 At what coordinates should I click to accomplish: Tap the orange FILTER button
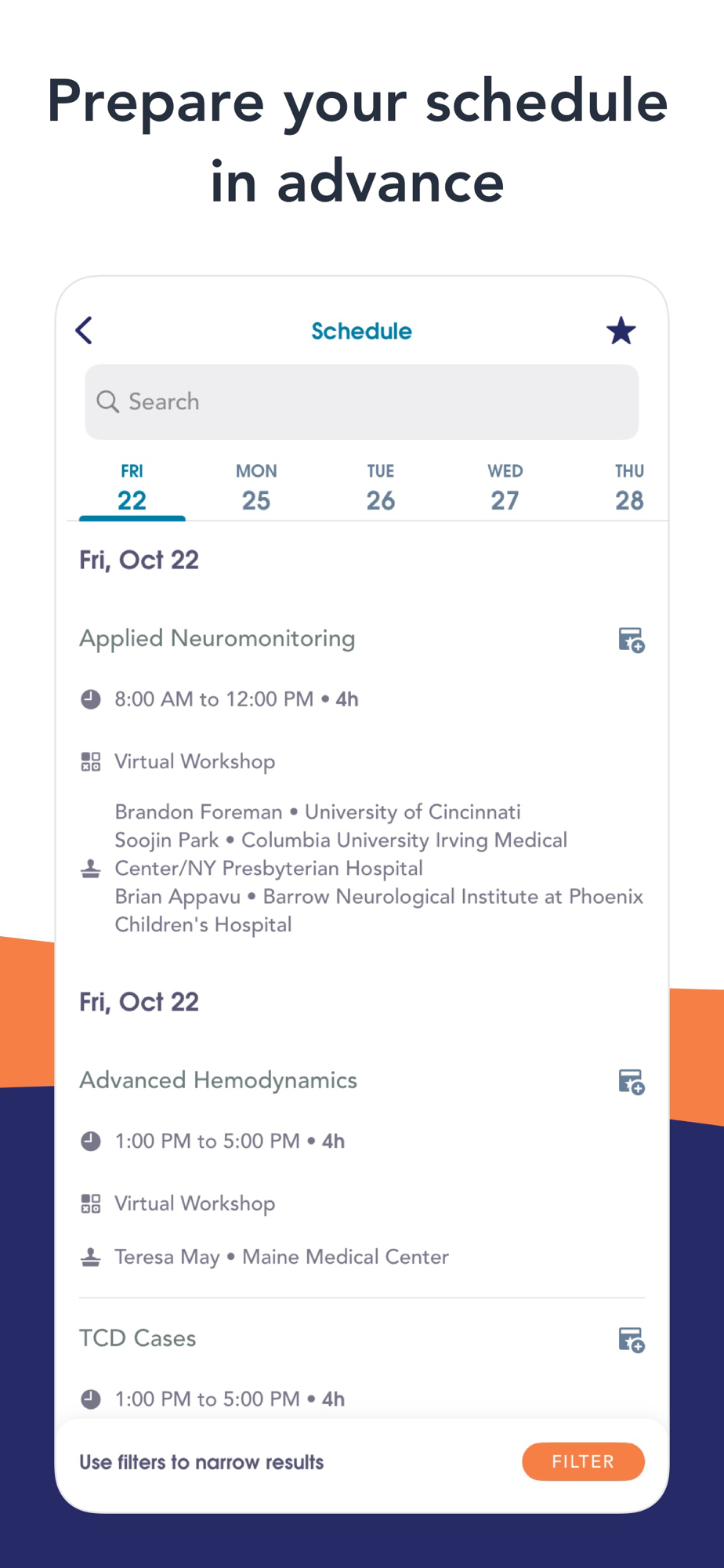pyautogui.click(x=583, y=1461)
